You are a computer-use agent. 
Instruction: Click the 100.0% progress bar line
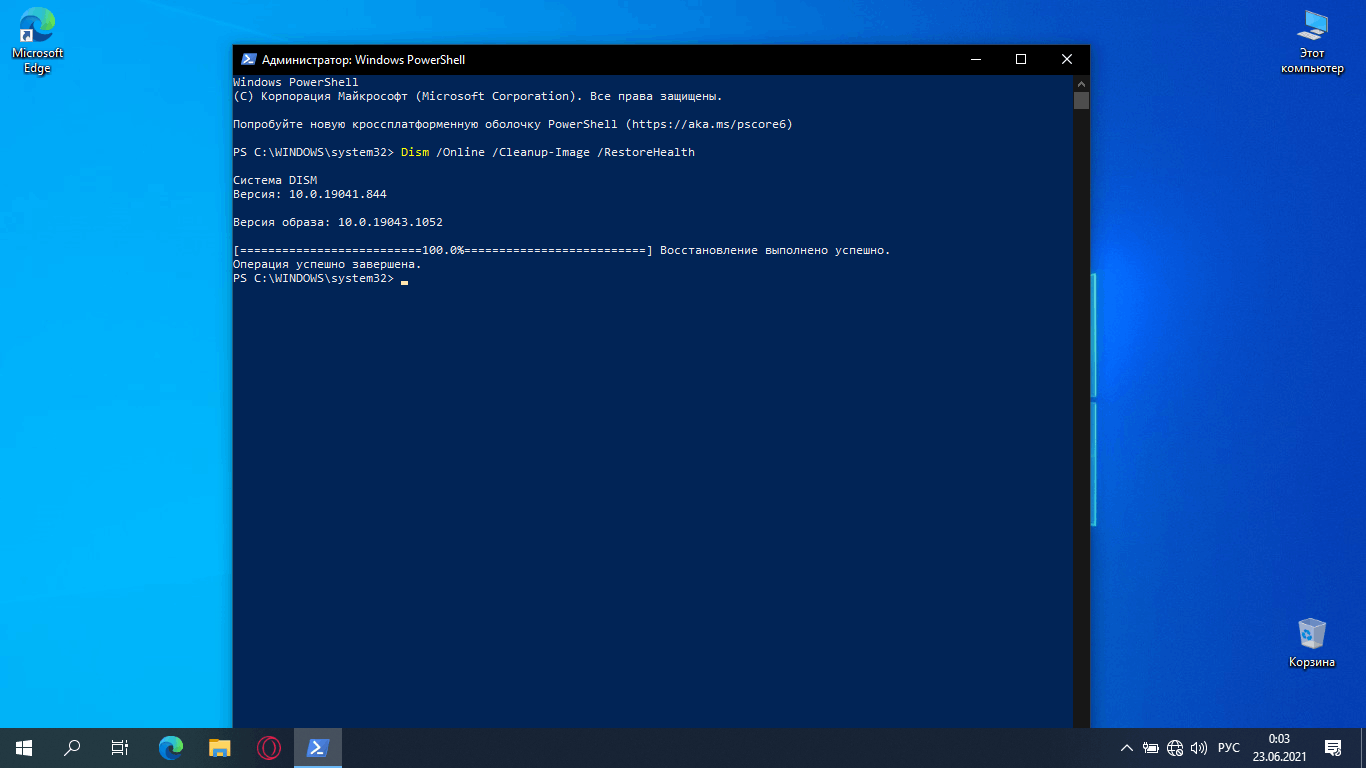(x=443, y=251)
